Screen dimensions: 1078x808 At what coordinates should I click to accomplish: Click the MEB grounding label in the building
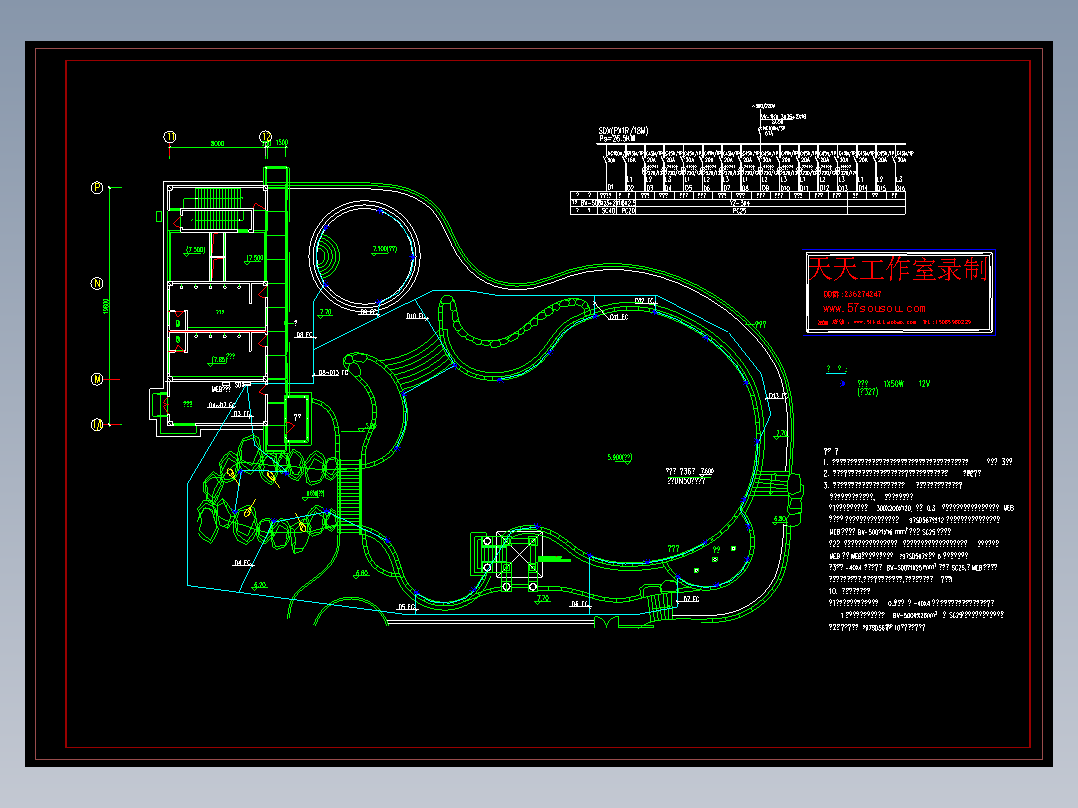coord(220,389)
